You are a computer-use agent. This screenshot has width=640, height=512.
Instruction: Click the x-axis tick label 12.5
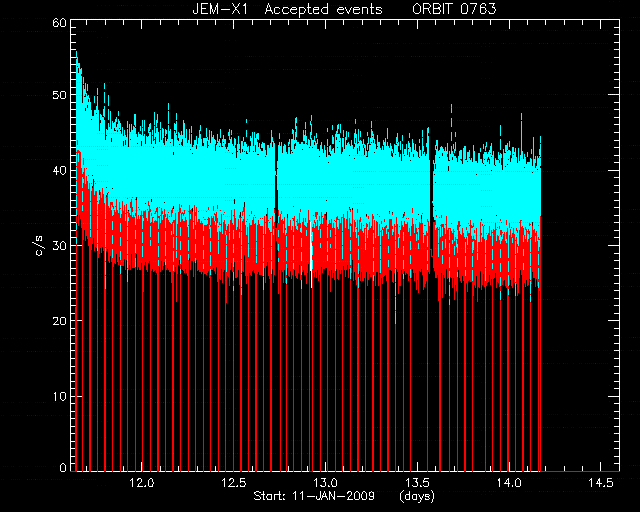(x=234, y=483)
